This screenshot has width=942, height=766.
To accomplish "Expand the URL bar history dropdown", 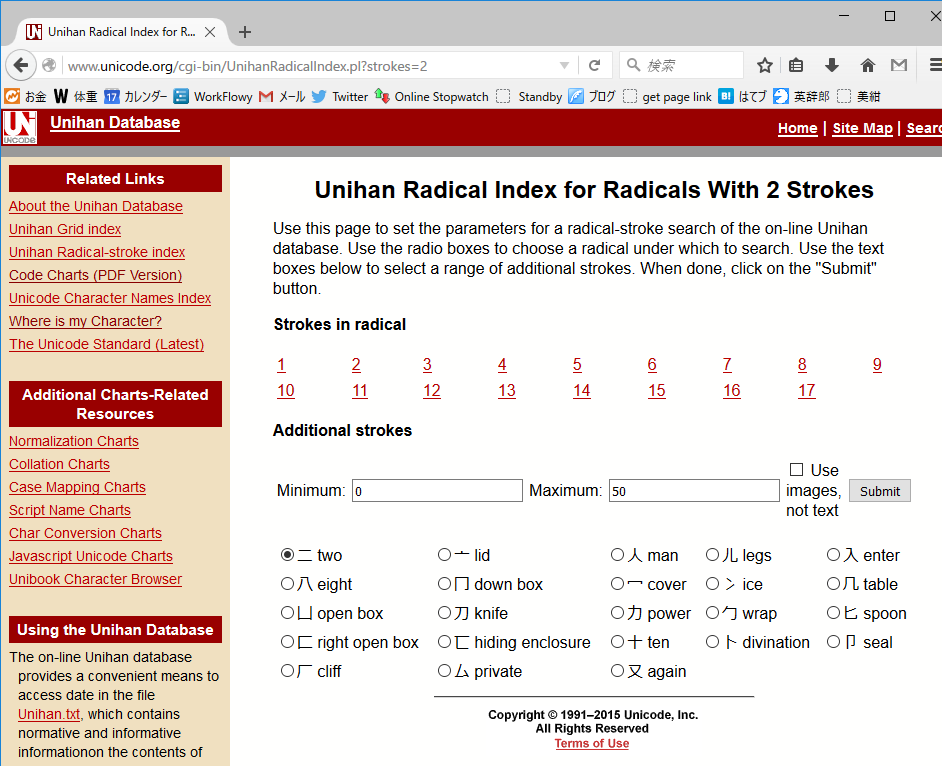I will (564, 65).
